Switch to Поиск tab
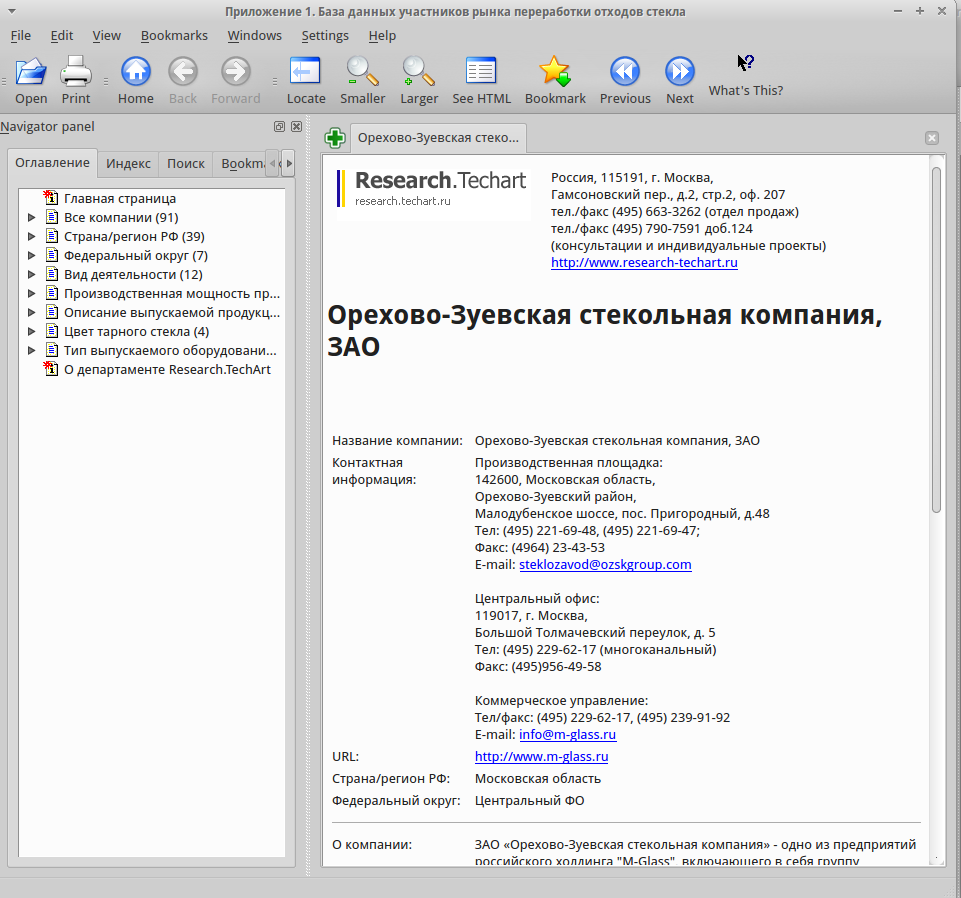The width and height of the screenshot is (961, 898). point(186,164)
